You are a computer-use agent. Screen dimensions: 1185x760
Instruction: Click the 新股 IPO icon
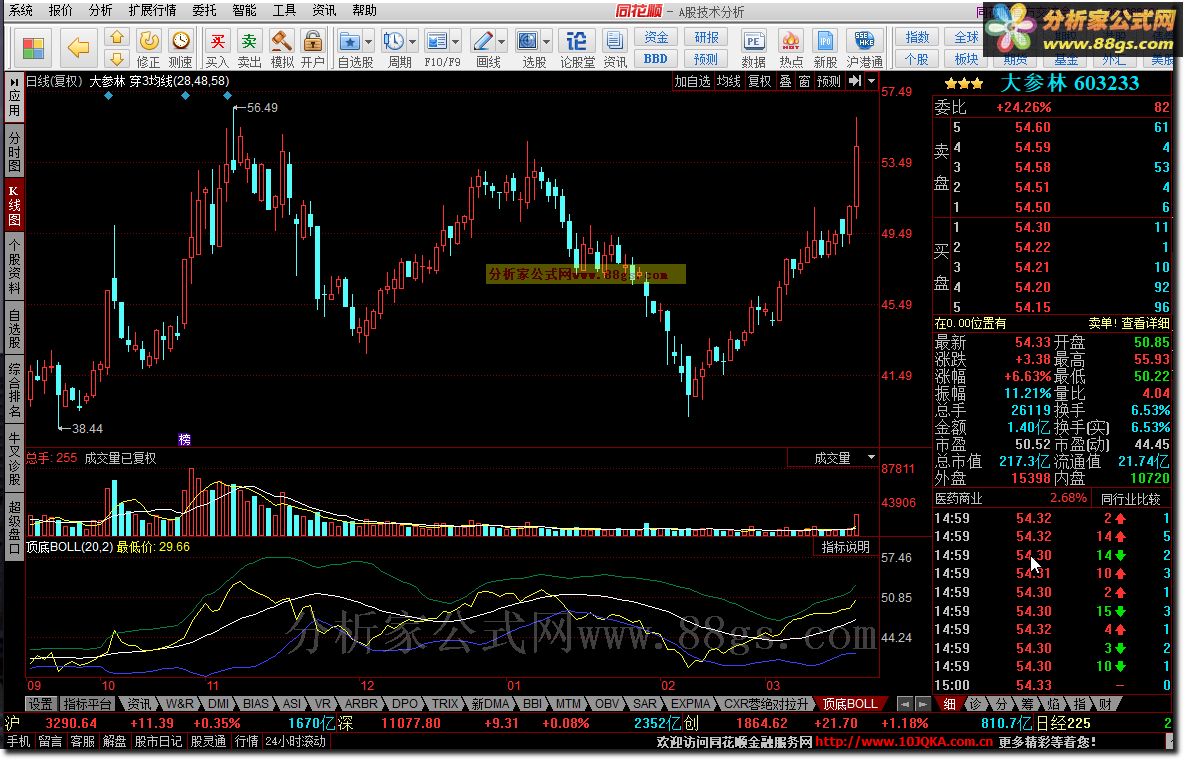click(825, 41)
